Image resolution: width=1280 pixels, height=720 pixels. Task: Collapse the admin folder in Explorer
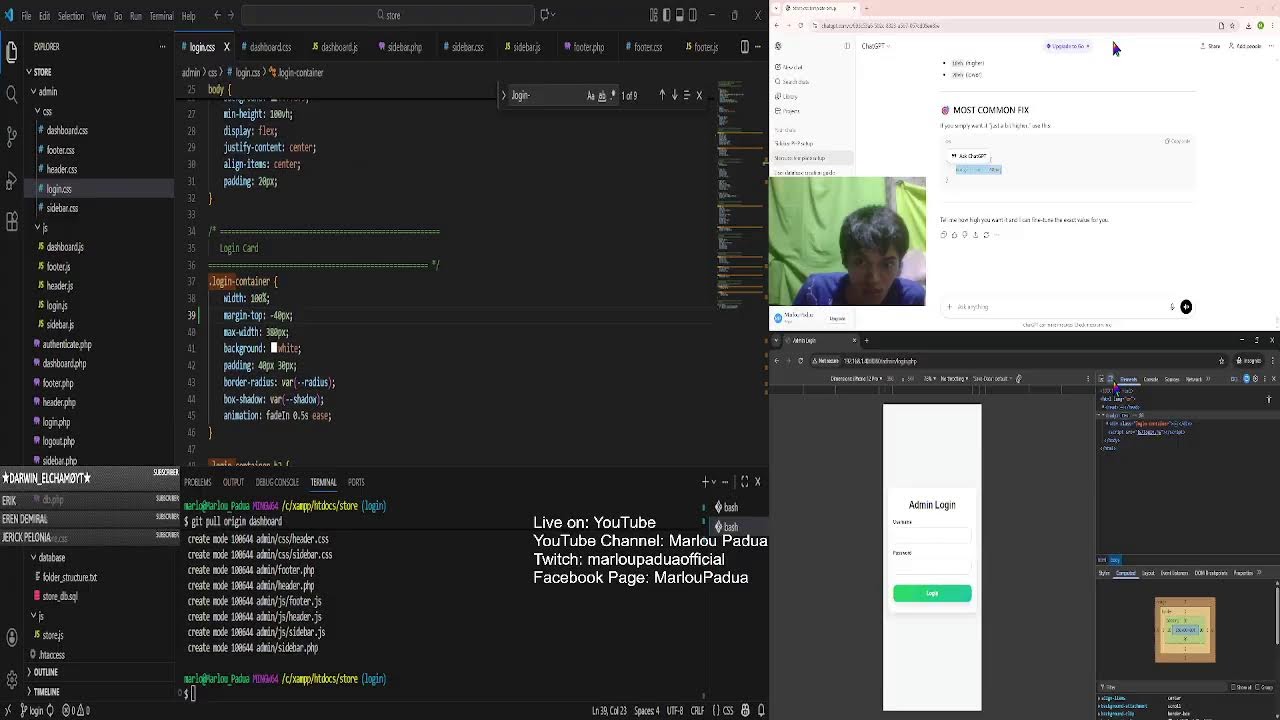[47, 91]
